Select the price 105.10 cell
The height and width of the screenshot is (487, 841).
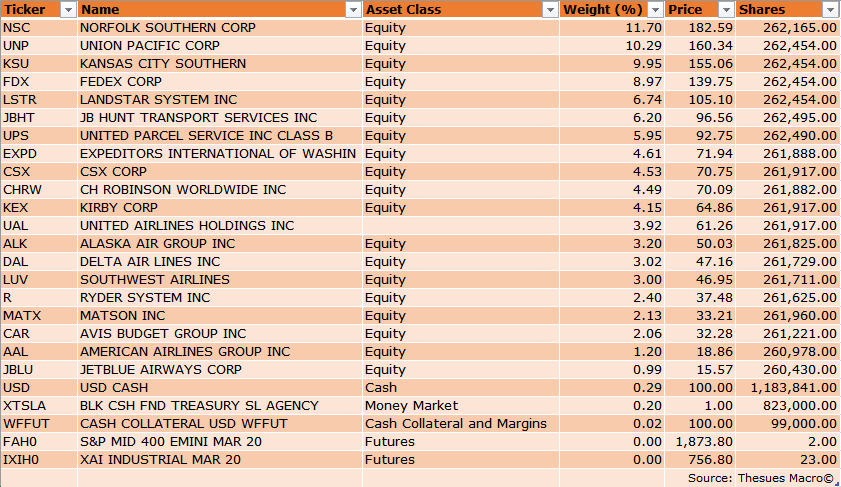coord(700,100)
